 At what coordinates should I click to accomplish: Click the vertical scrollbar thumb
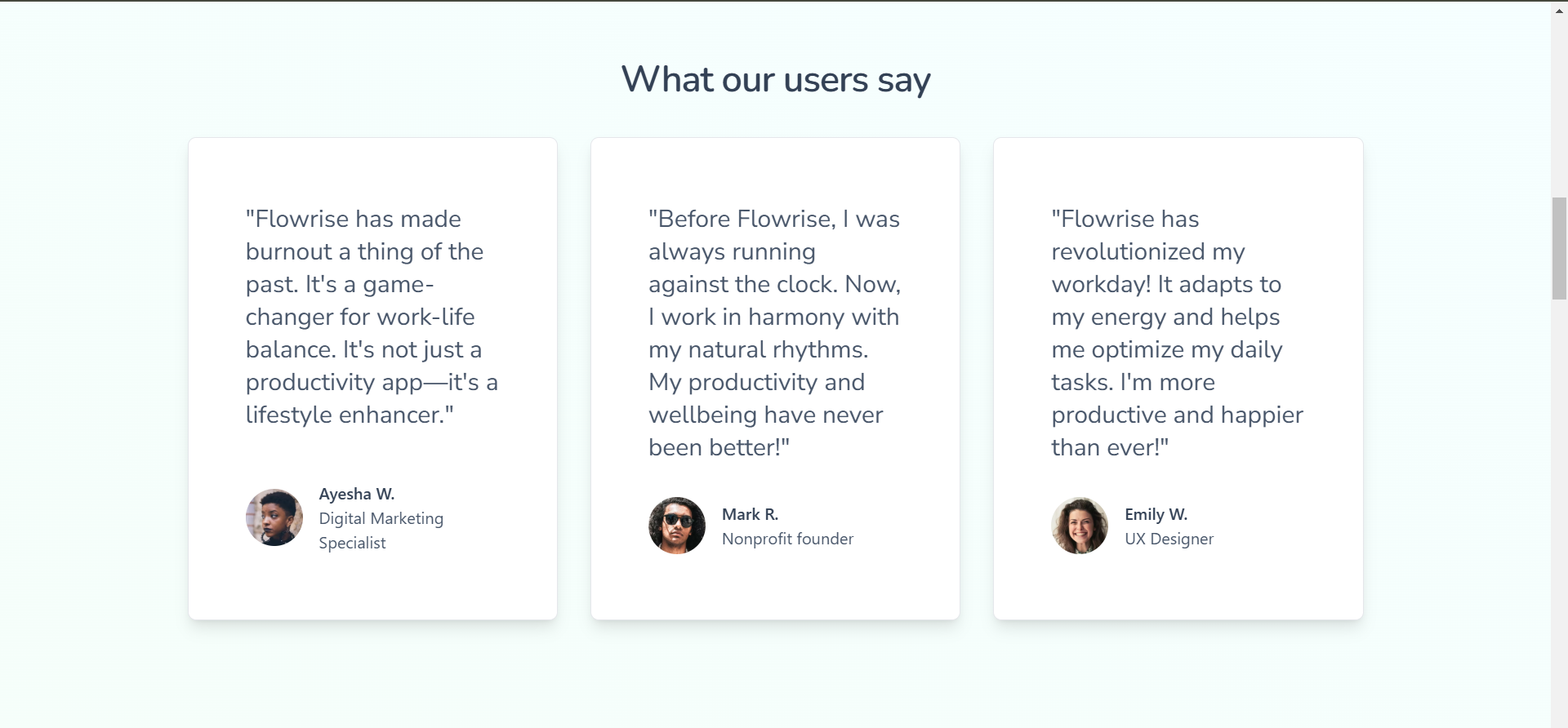[x=1559, y=248]
